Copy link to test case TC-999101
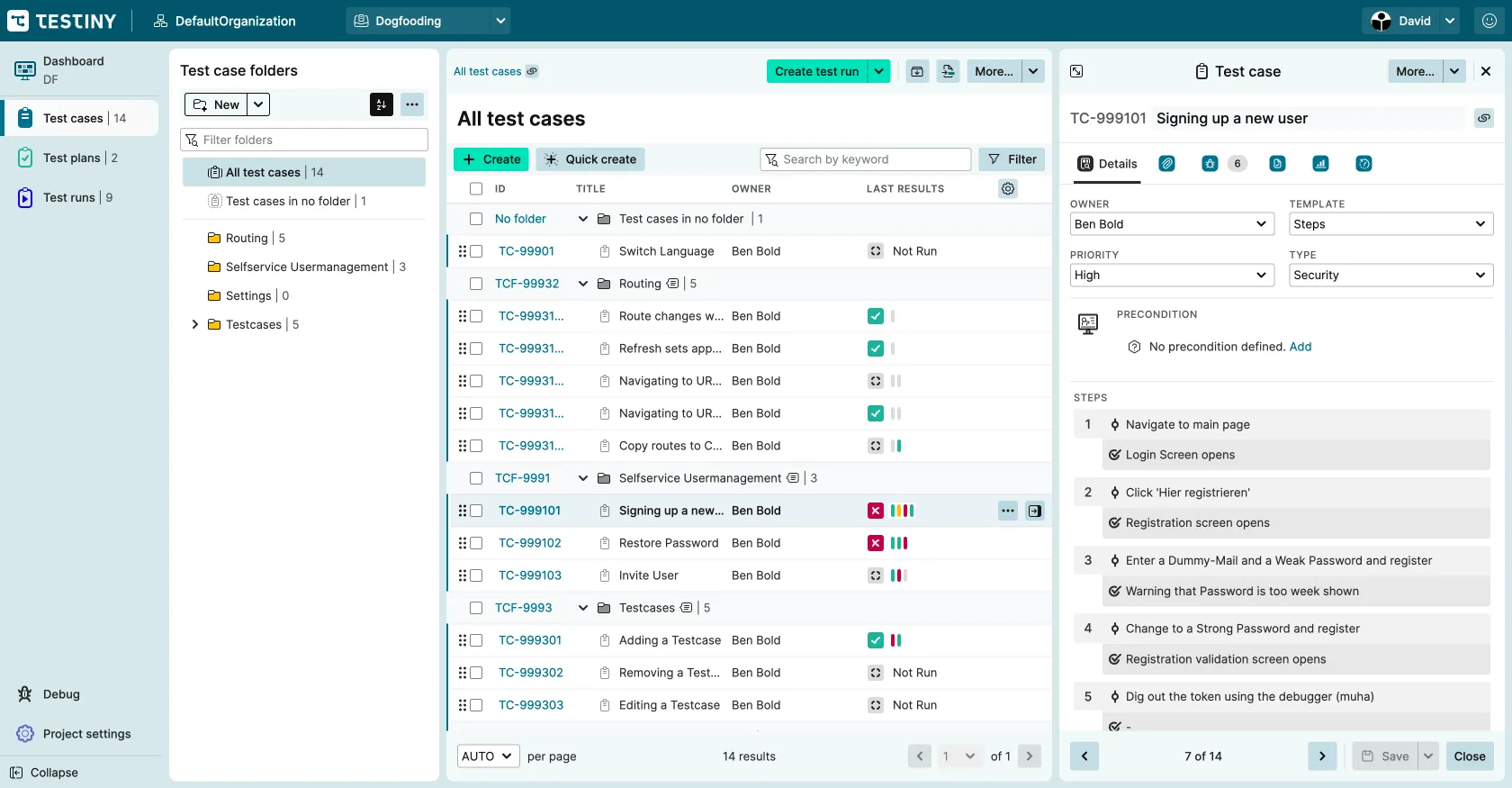This screenshot has width=1512, height=788. click(x=1484, y=118)
